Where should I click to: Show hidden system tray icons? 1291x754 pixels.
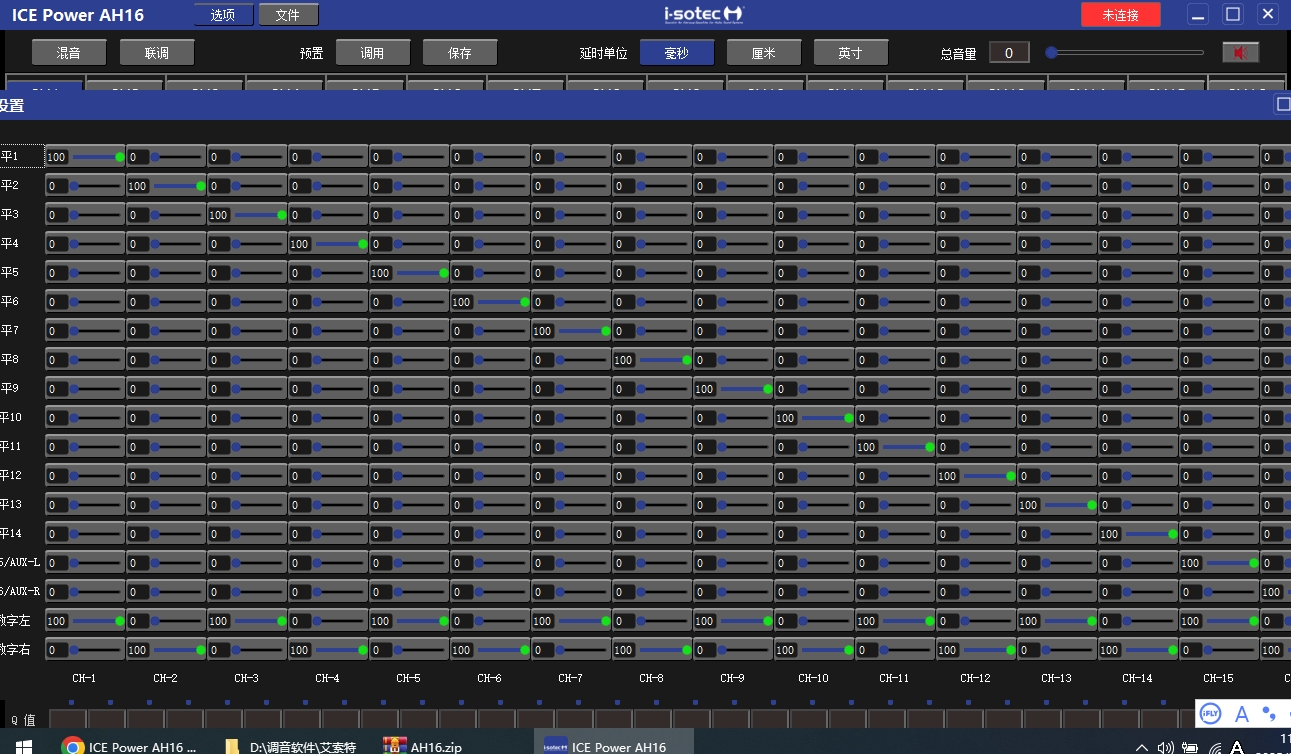pos(1142,747)
